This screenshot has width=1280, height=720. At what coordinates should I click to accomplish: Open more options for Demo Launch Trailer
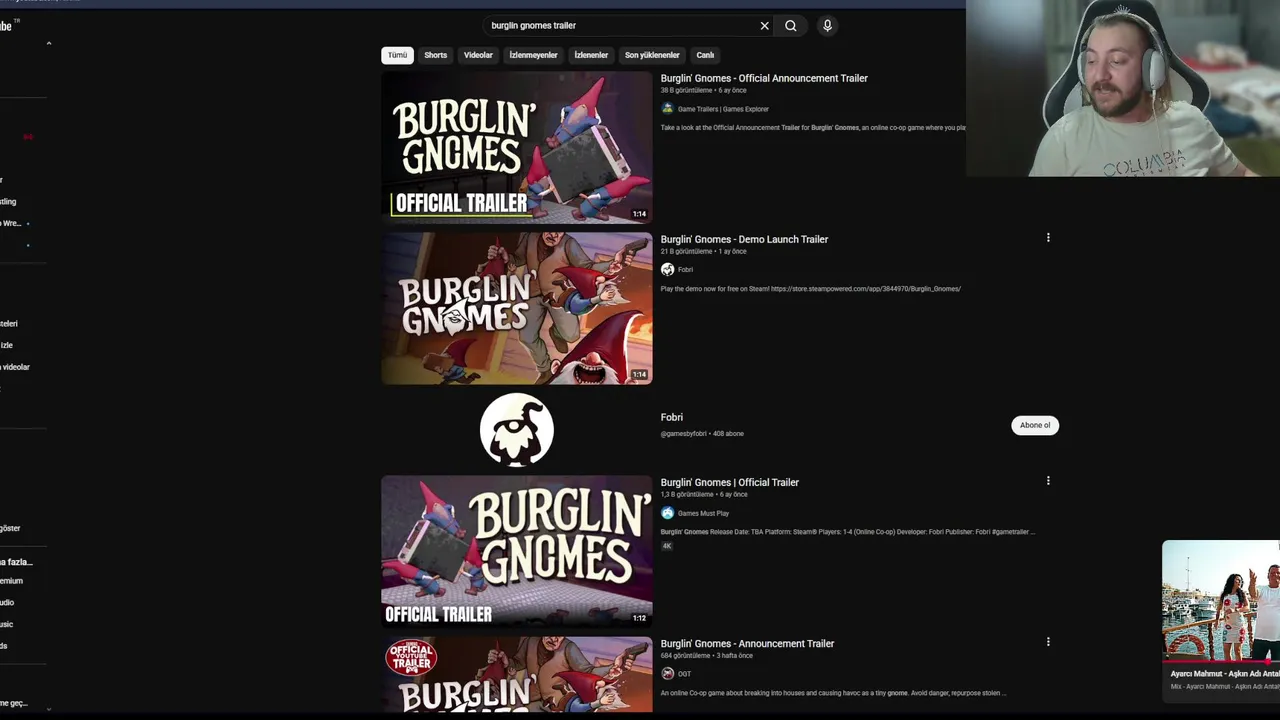point(1048,238)
